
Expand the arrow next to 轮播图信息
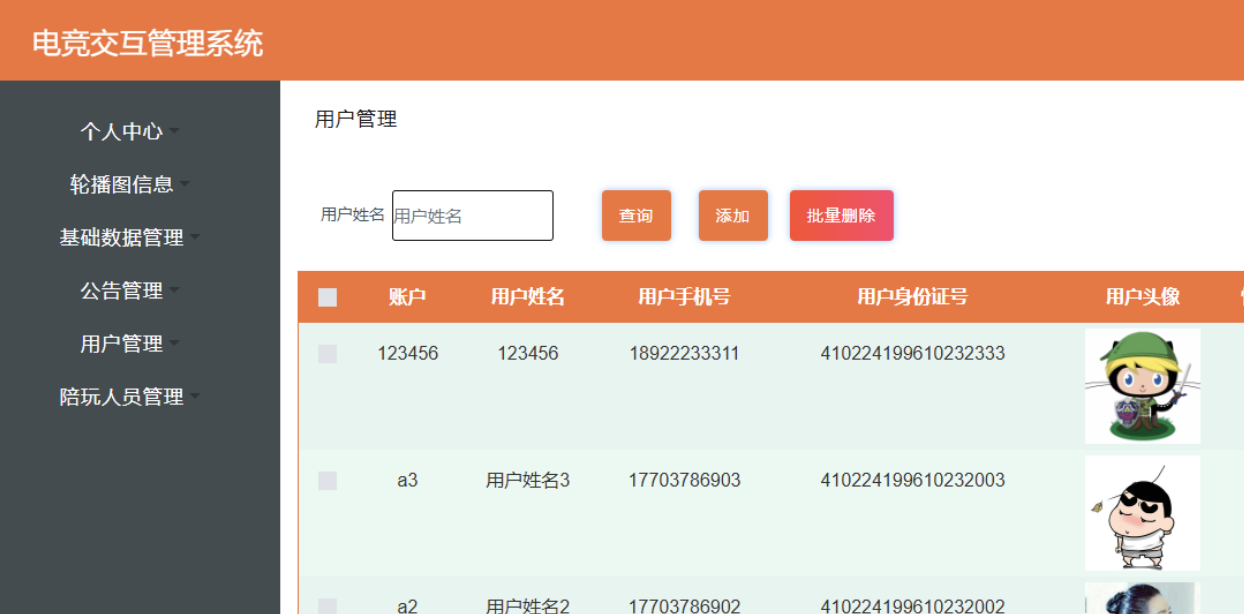pos(185,184)
